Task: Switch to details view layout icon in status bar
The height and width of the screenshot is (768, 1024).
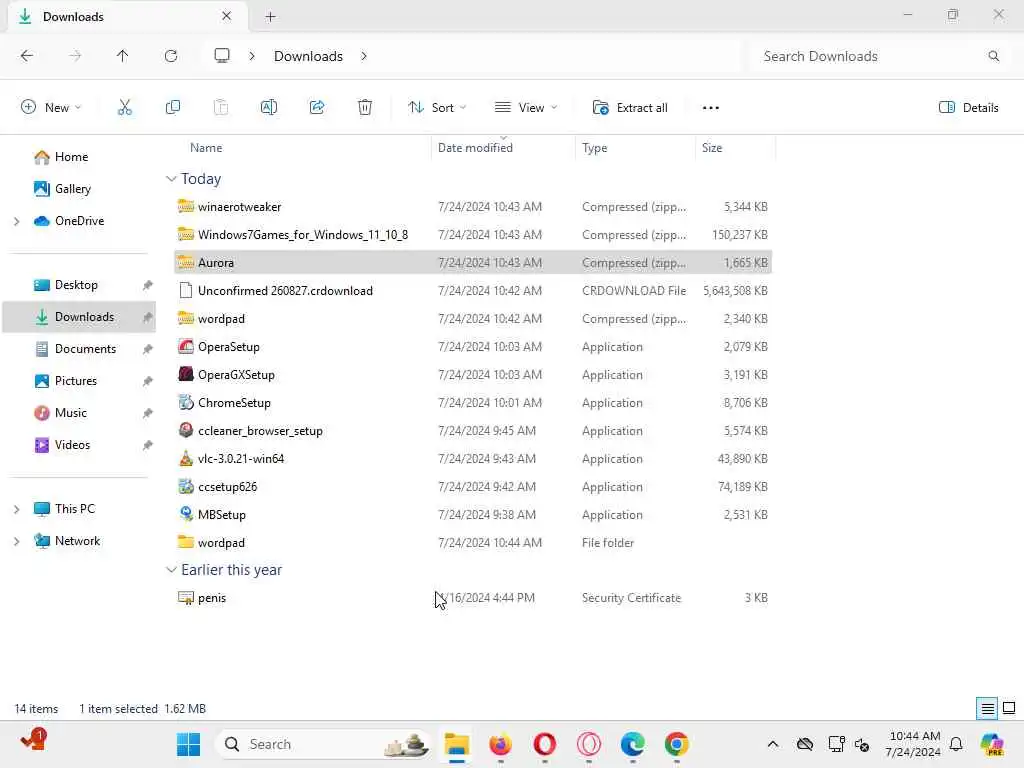Action: (x=987, y=708)
